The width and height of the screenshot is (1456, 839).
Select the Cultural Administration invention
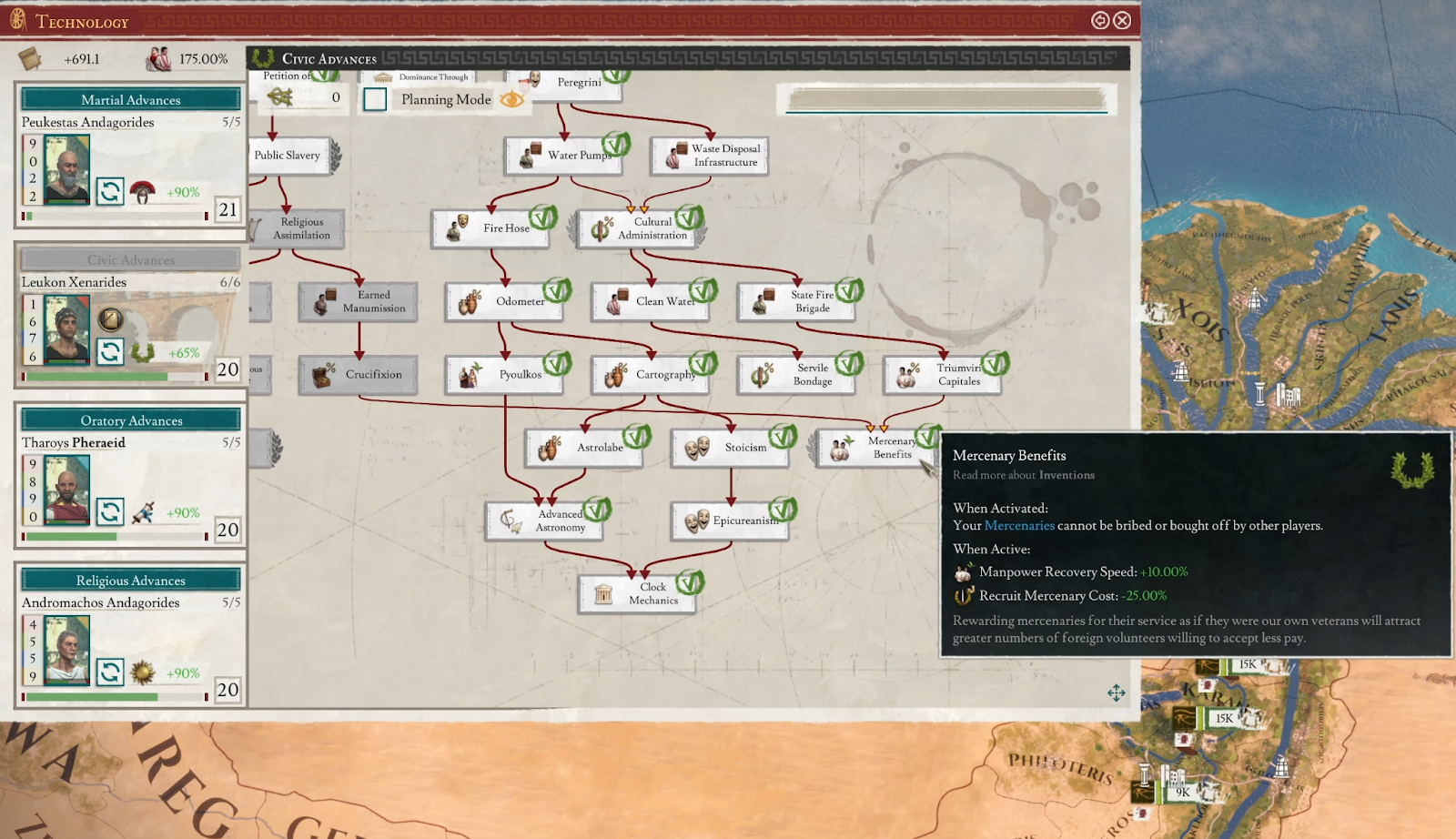pos(638,228)
